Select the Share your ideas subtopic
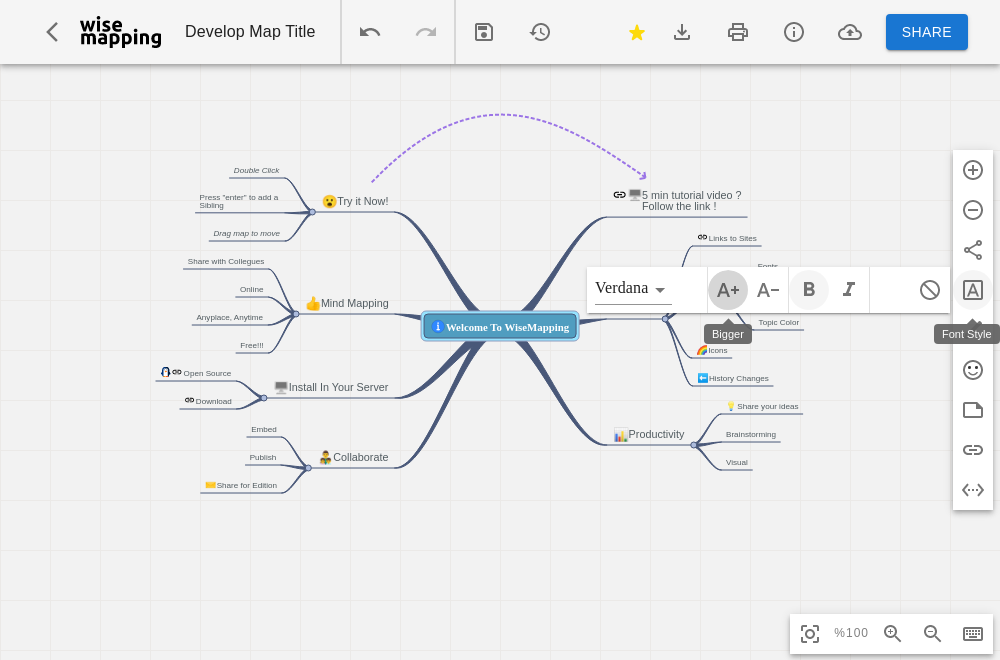This screenshot has width=1000, height=660. pos(762,406)
